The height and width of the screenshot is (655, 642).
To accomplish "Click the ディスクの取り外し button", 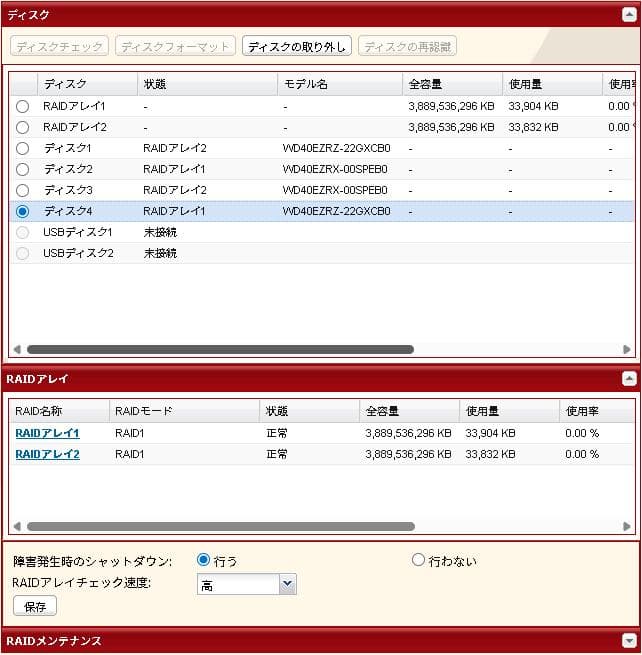I will point(296,47).
